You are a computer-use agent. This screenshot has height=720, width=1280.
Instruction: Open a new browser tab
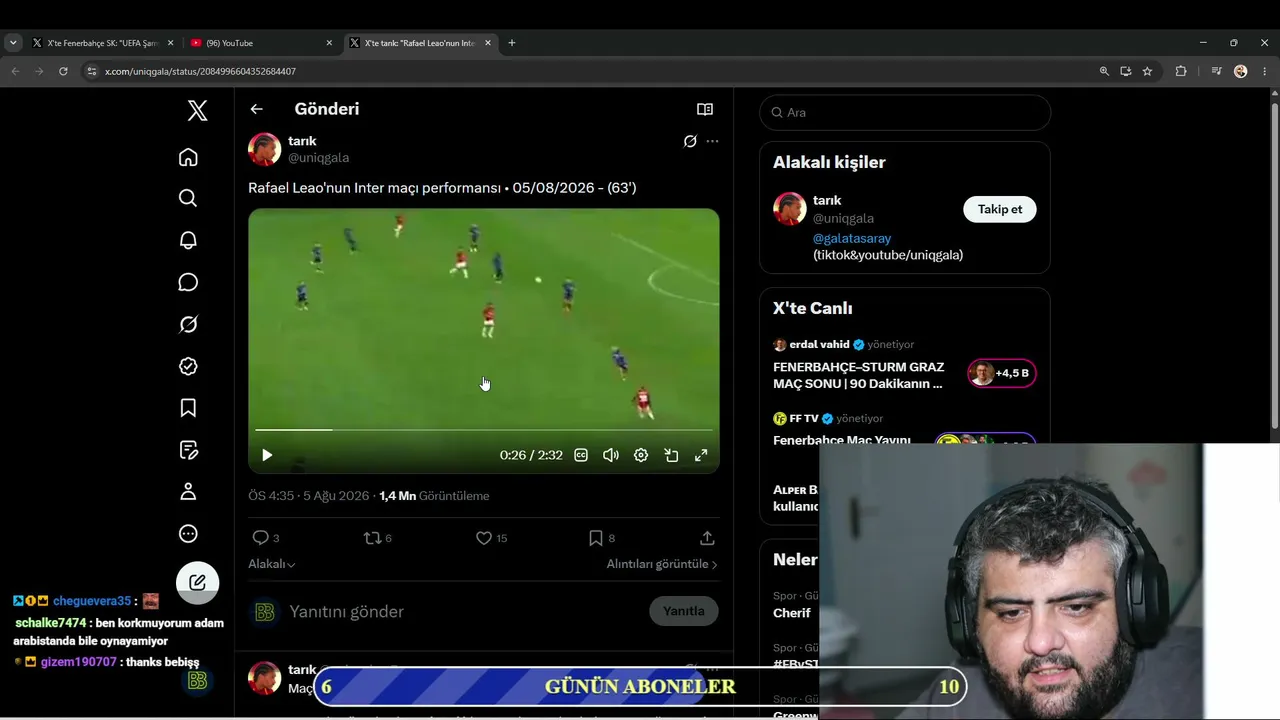(x=512, y=43)
